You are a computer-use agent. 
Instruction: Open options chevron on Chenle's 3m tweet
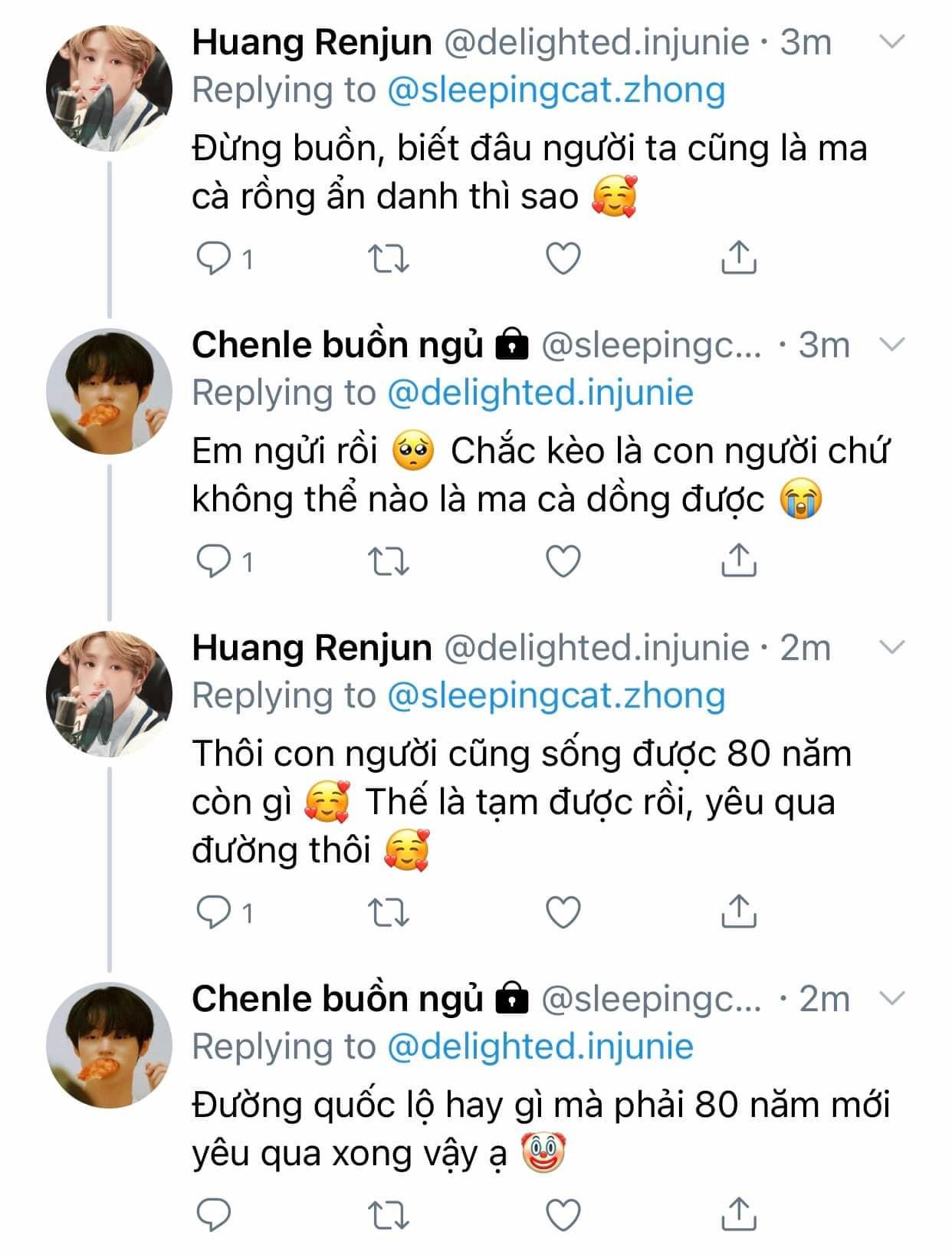(x=891, y=344)
